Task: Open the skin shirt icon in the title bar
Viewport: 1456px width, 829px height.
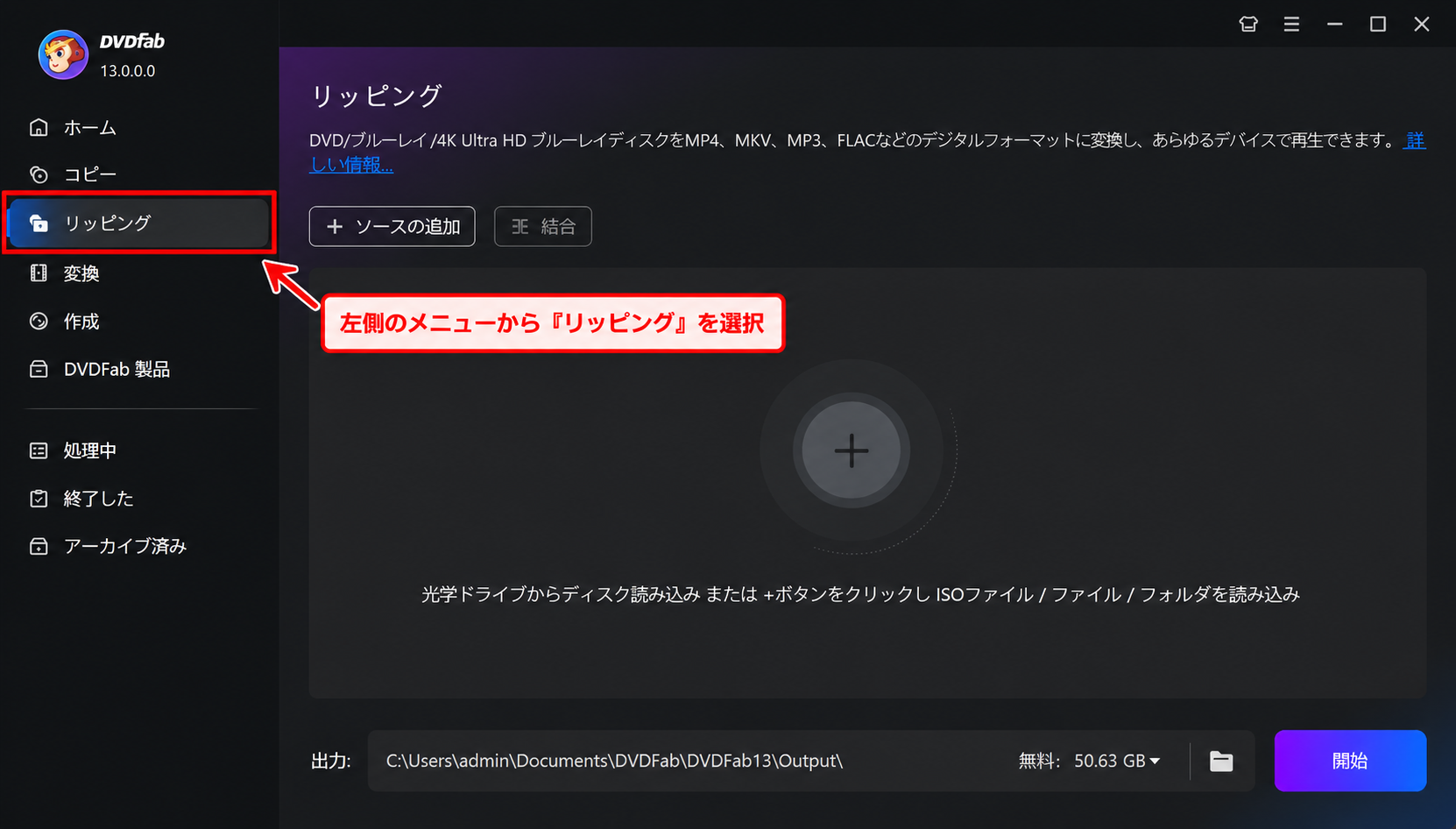Action: 1248,24
